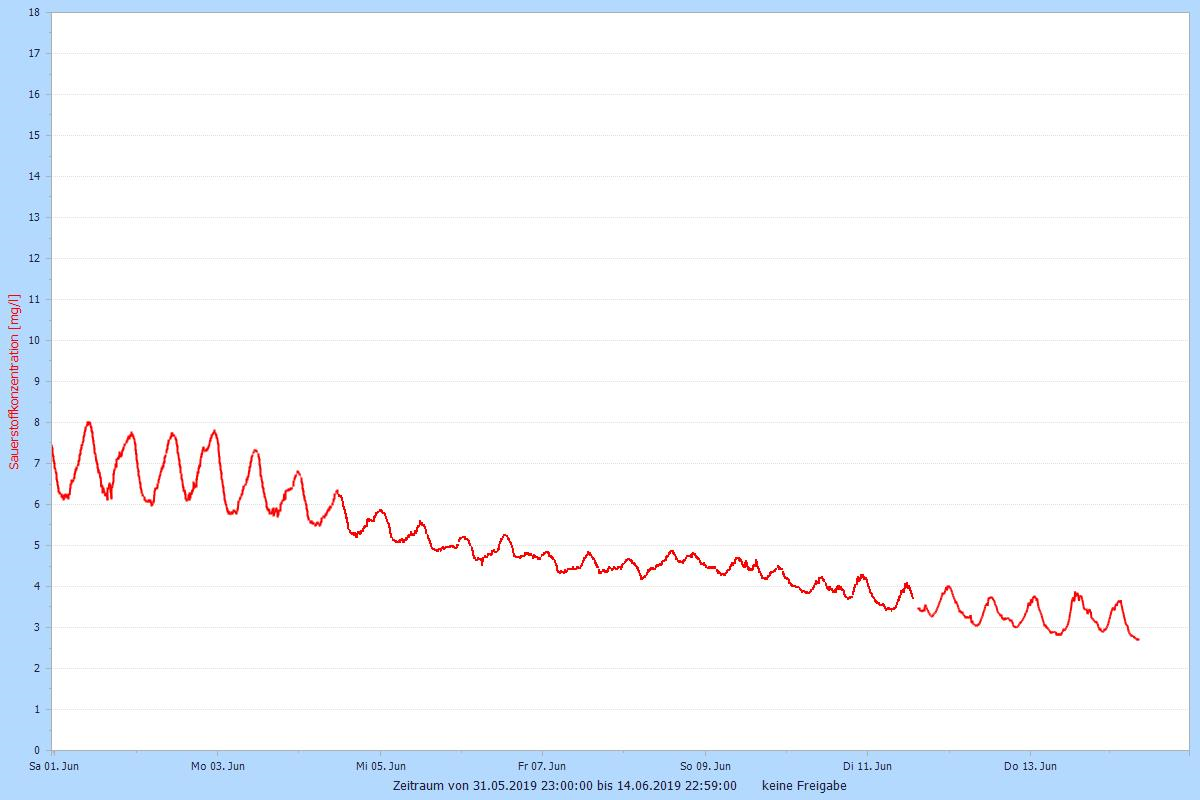Screen dimensions: 1200x800
Task: Click the y-axis value 14
Action: pos(34,176)
